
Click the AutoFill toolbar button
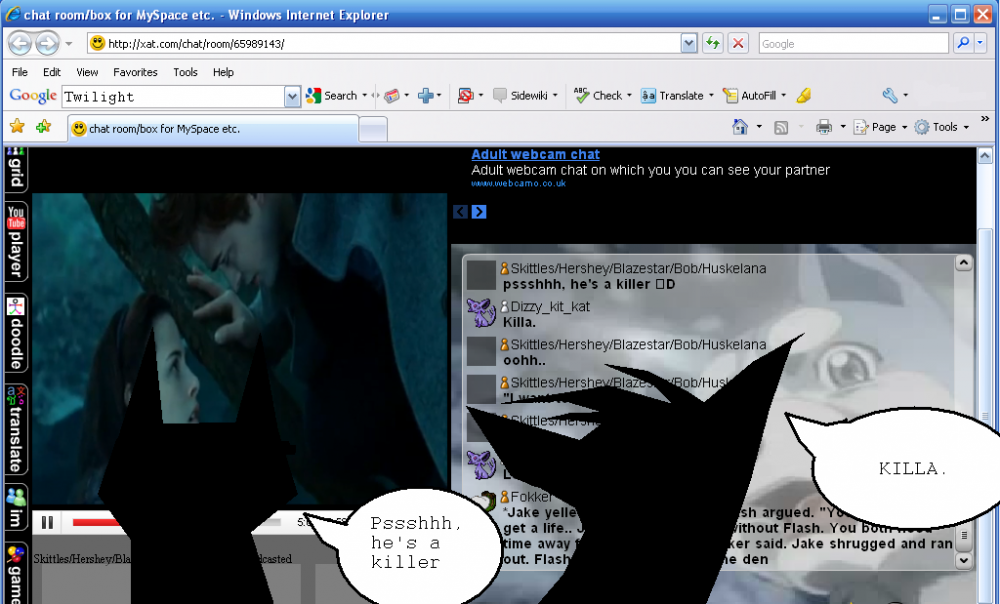750,96
